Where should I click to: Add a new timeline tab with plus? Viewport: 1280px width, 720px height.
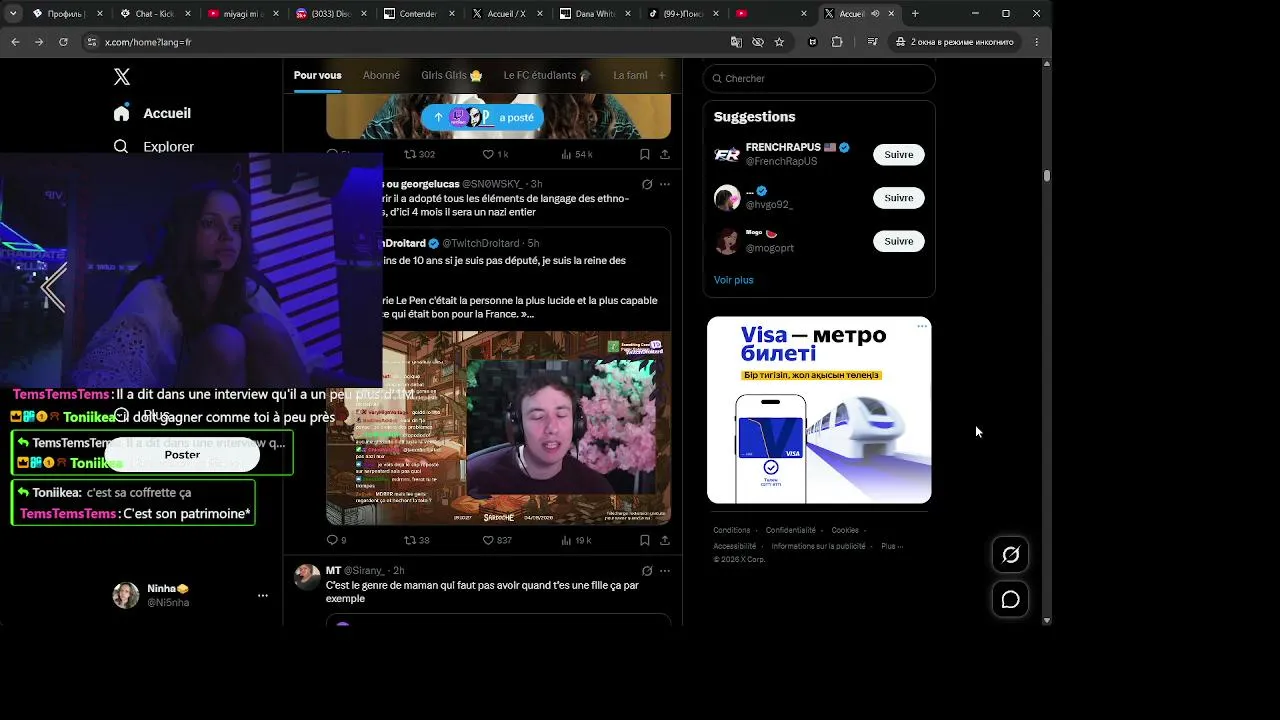[661, 75]
